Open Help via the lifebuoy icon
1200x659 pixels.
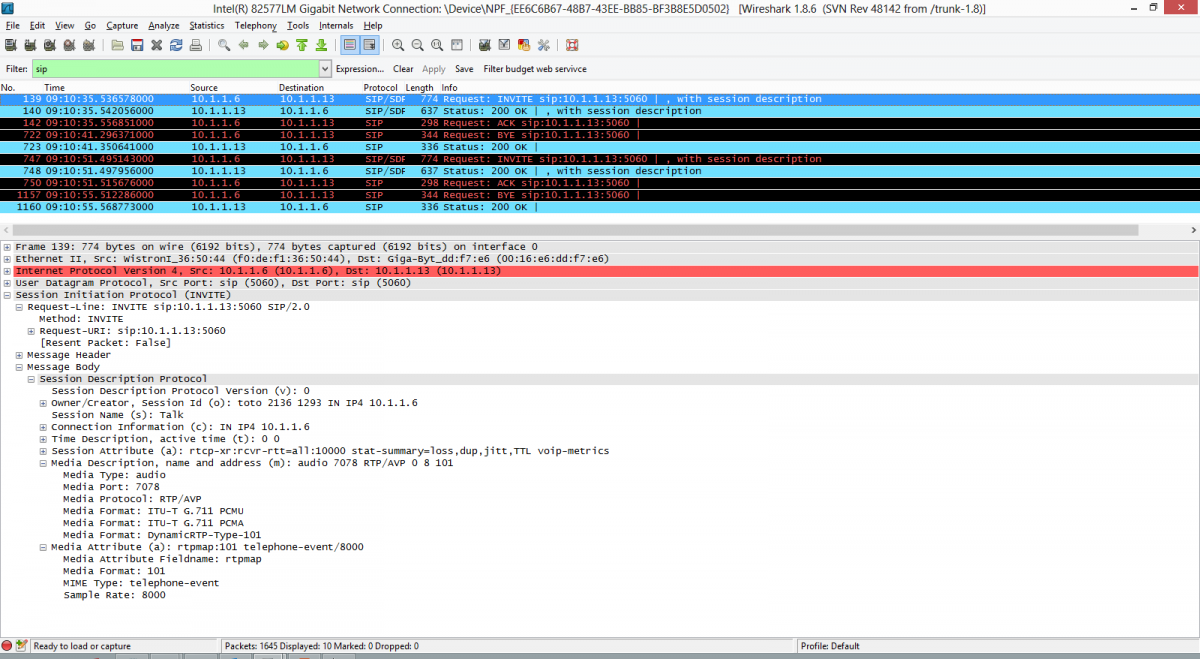tap(572, 45)
